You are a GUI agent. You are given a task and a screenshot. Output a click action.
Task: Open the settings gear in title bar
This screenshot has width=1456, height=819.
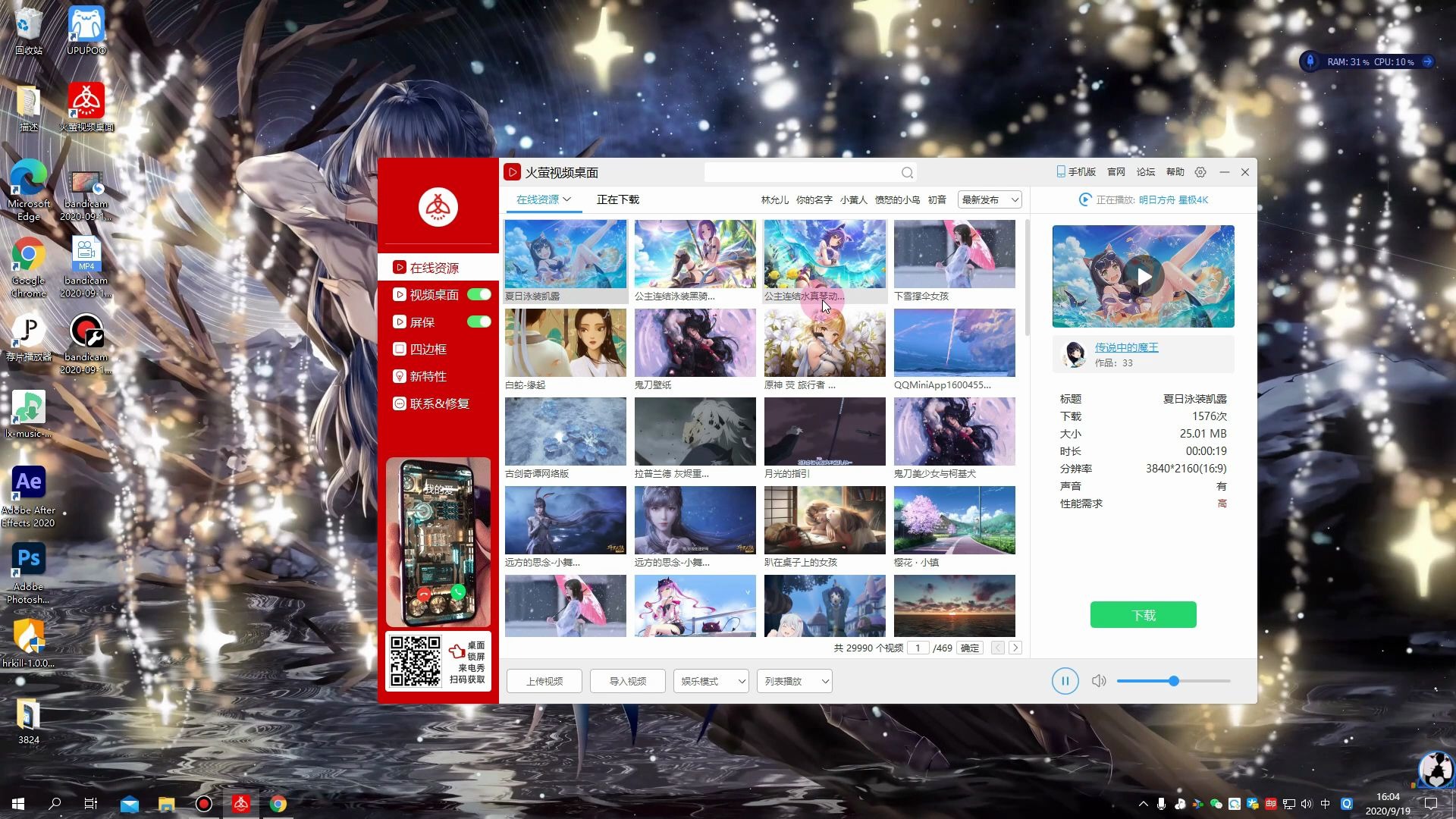click(1200, 172)
